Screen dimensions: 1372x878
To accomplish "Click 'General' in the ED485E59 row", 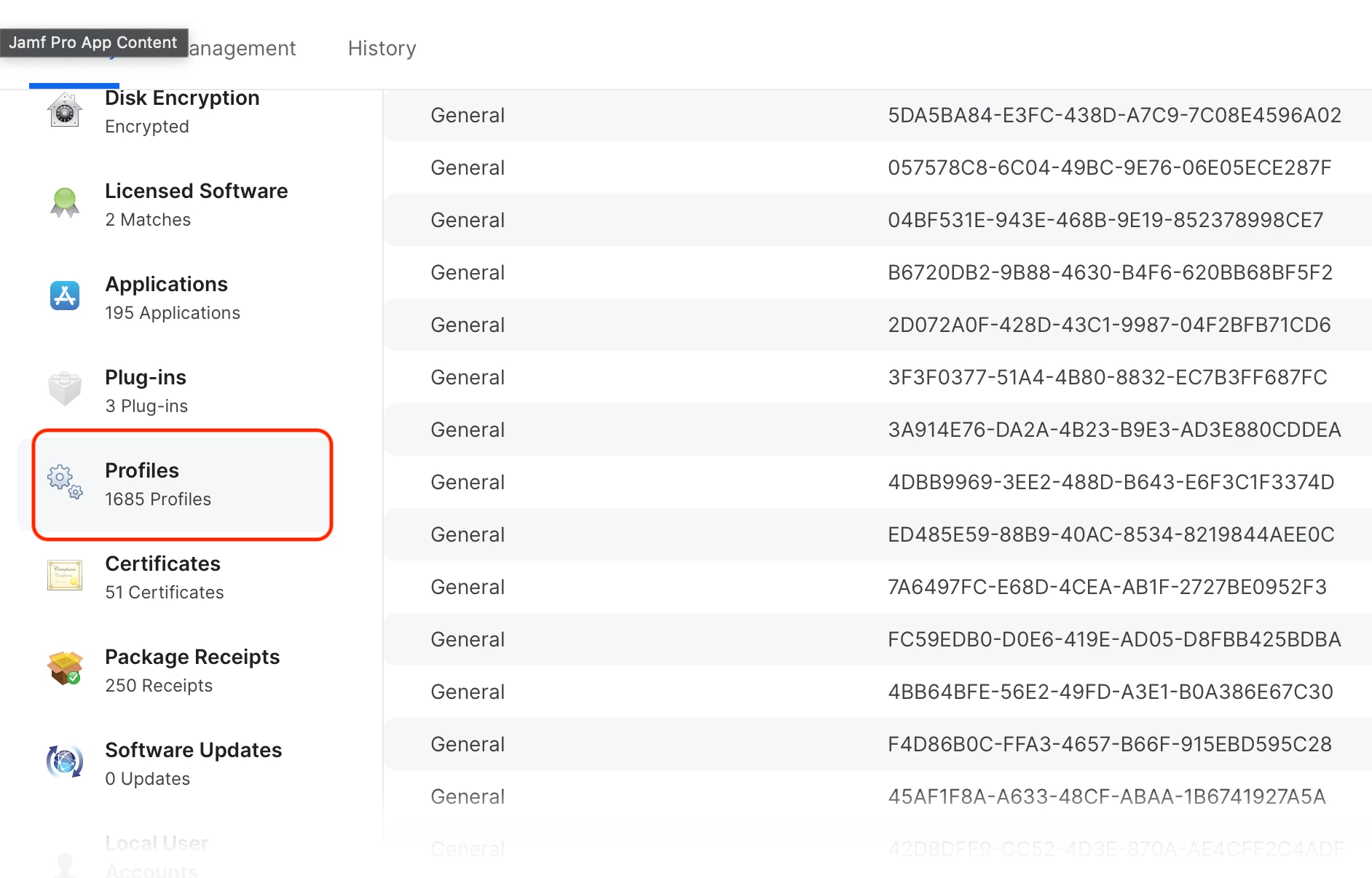I will [468, 534].
